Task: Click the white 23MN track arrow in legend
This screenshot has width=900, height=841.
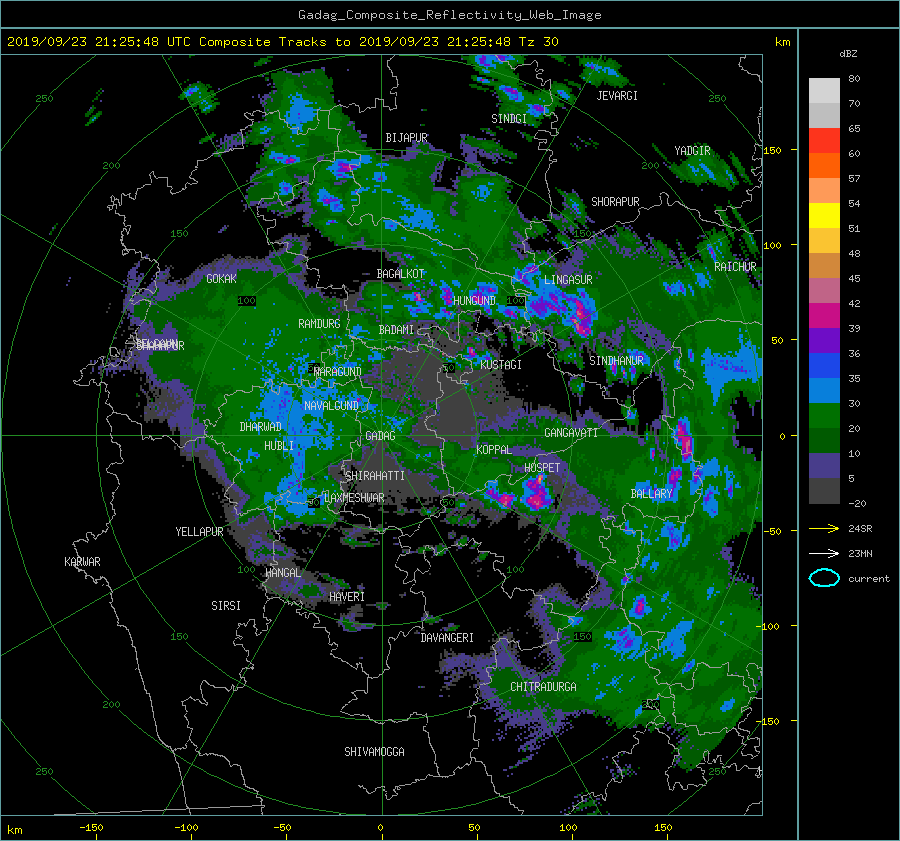Action: click(x=824, y=553)
